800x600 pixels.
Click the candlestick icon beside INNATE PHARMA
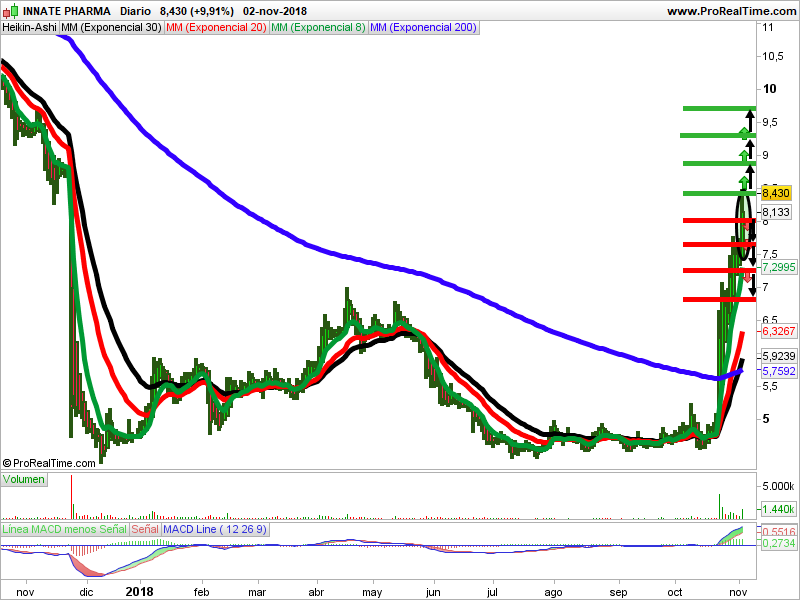coord(11,10)
